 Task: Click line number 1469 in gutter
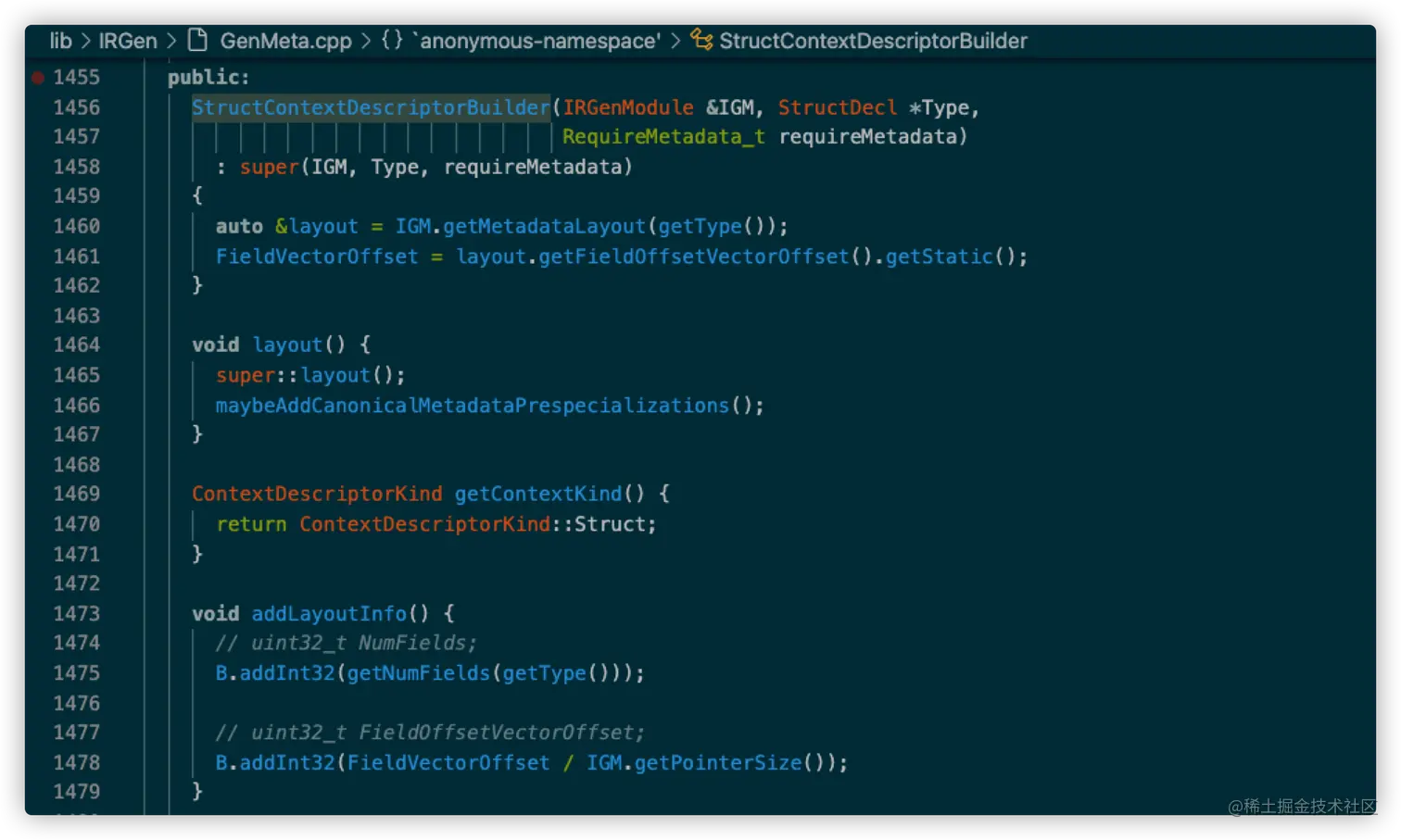pyautogui.click(x=76, y=494)
